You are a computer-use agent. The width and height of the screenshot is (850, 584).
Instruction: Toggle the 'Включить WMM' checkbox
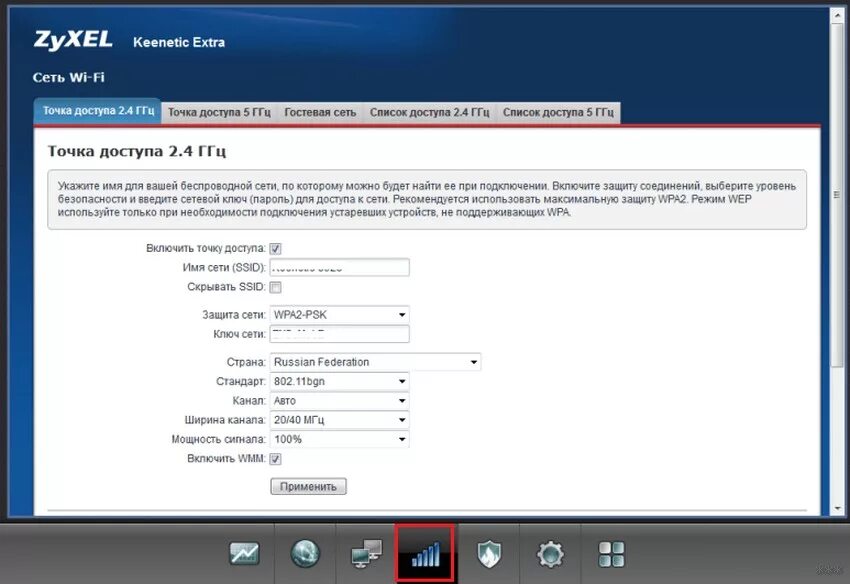pos(275,459)
